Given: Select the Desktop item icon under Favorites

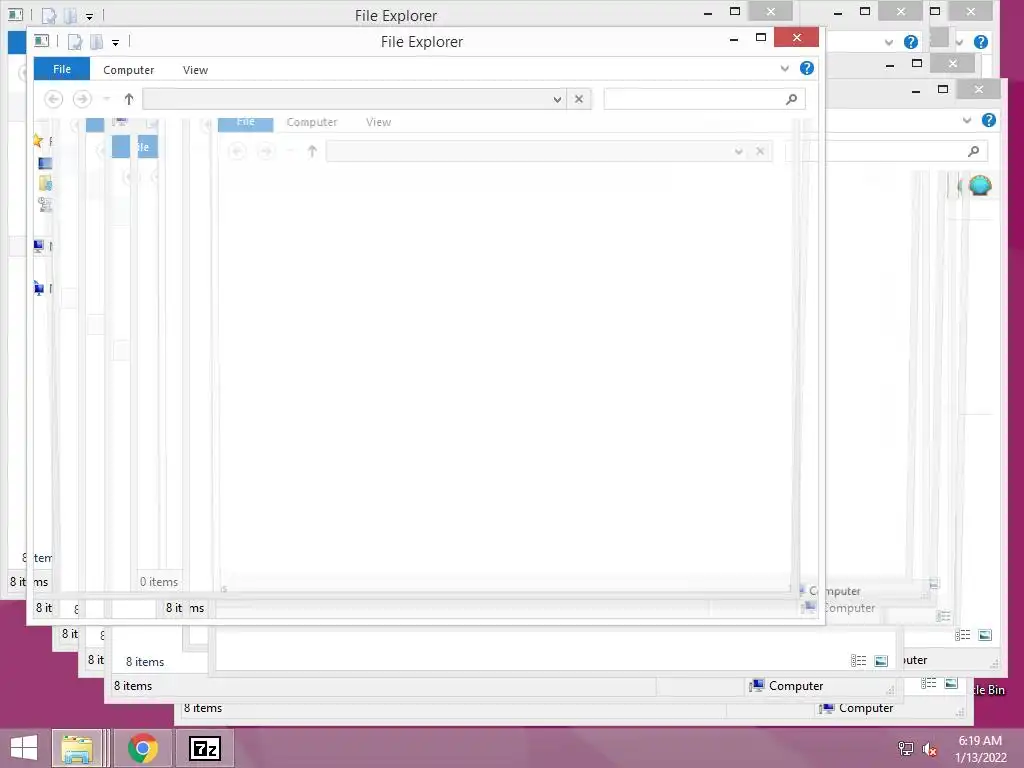Looking at the screenshot, I should [x=45, y=163].
